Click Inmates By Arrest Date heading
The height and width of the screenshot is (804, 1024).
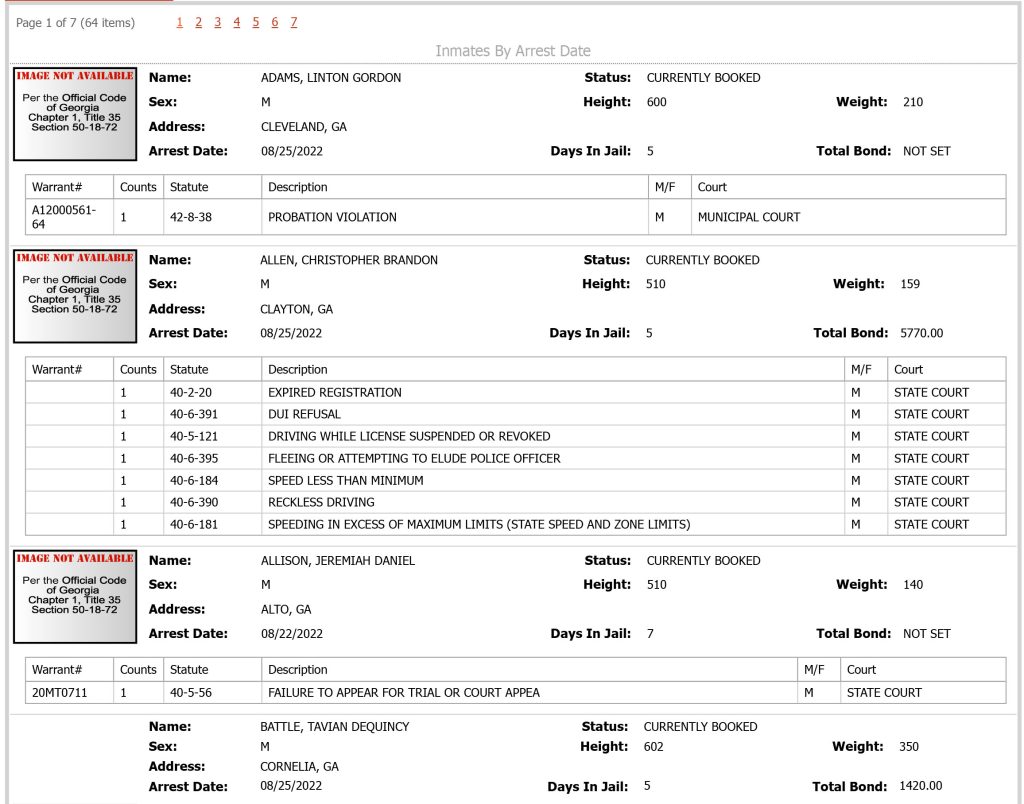[513, 51]
